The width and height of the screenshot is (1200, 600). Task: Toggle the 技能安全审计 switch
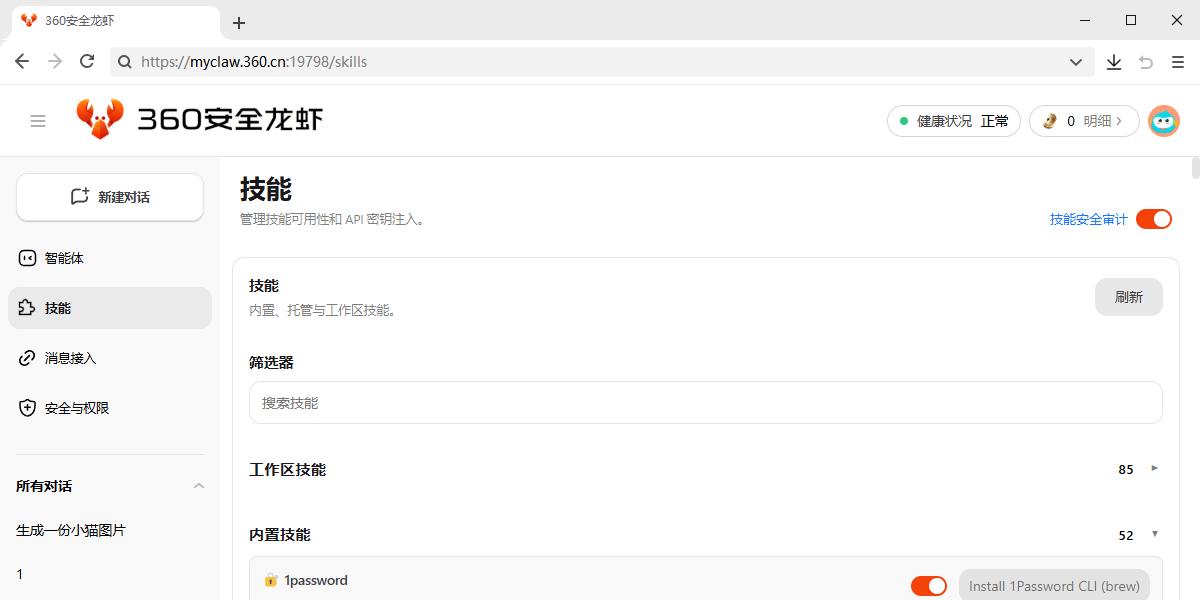coord(1153,219)
